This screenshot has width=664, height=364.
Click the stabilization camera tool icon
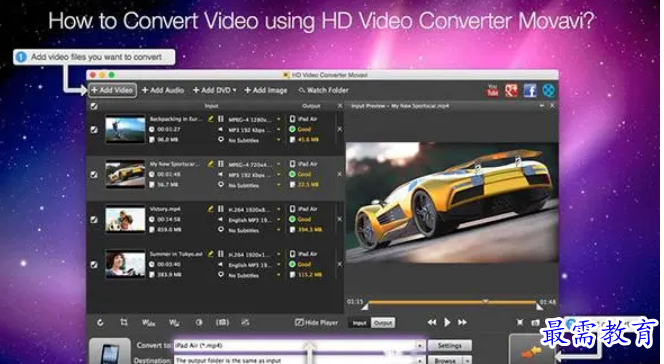tap(222, 323)
